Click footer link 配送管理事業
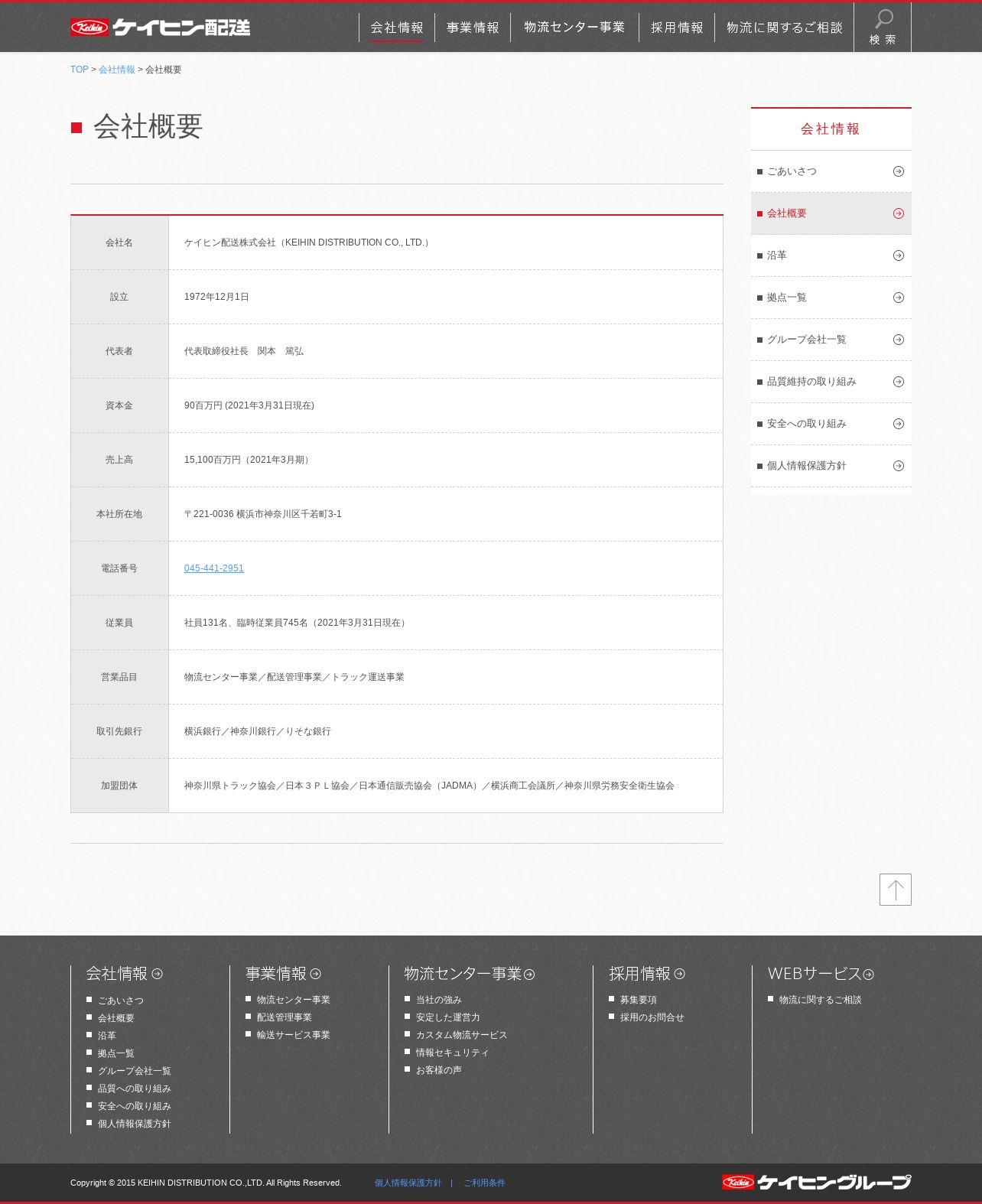This screenshot has width=982, height=1204. click(285, 1017)
